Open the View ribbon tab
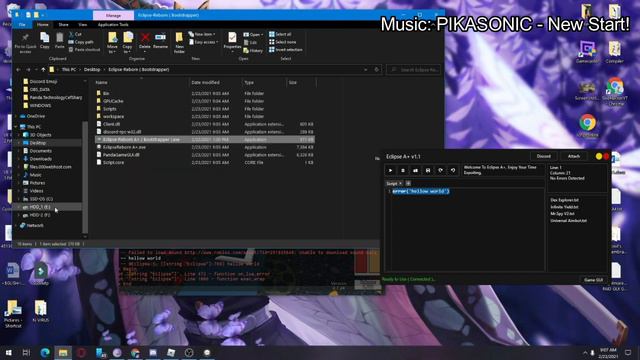Viewport: 640px width, 360px height. tap(82, 25)
